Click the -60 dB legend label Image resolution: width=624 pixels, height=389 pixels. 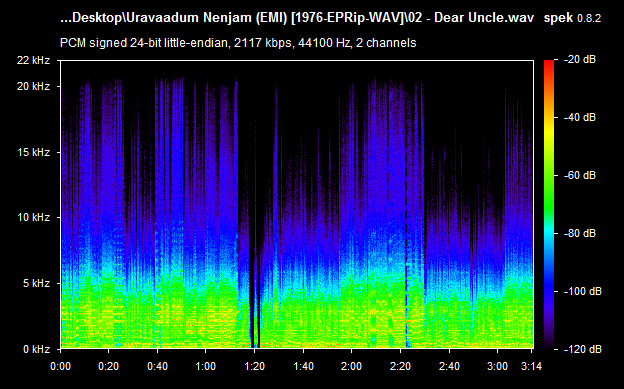(x=580, y=175)
